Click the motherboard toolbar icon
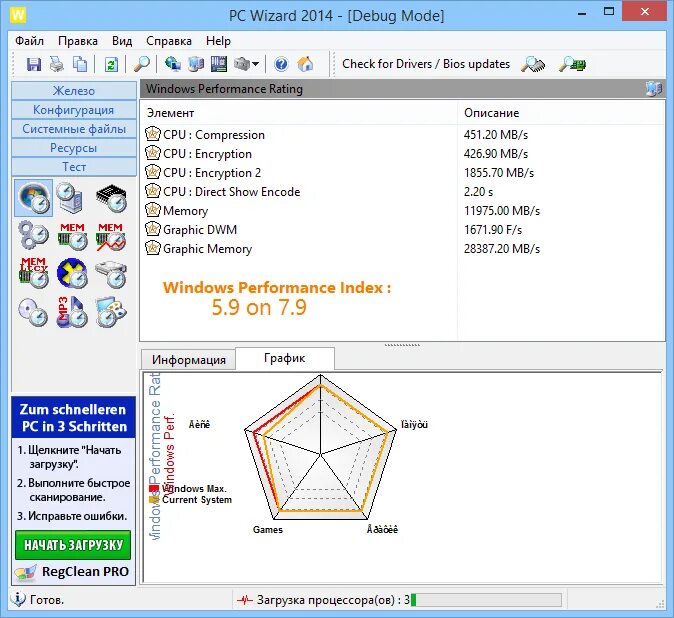This screenshot has height=618, width=674. [x=219, y=64]
